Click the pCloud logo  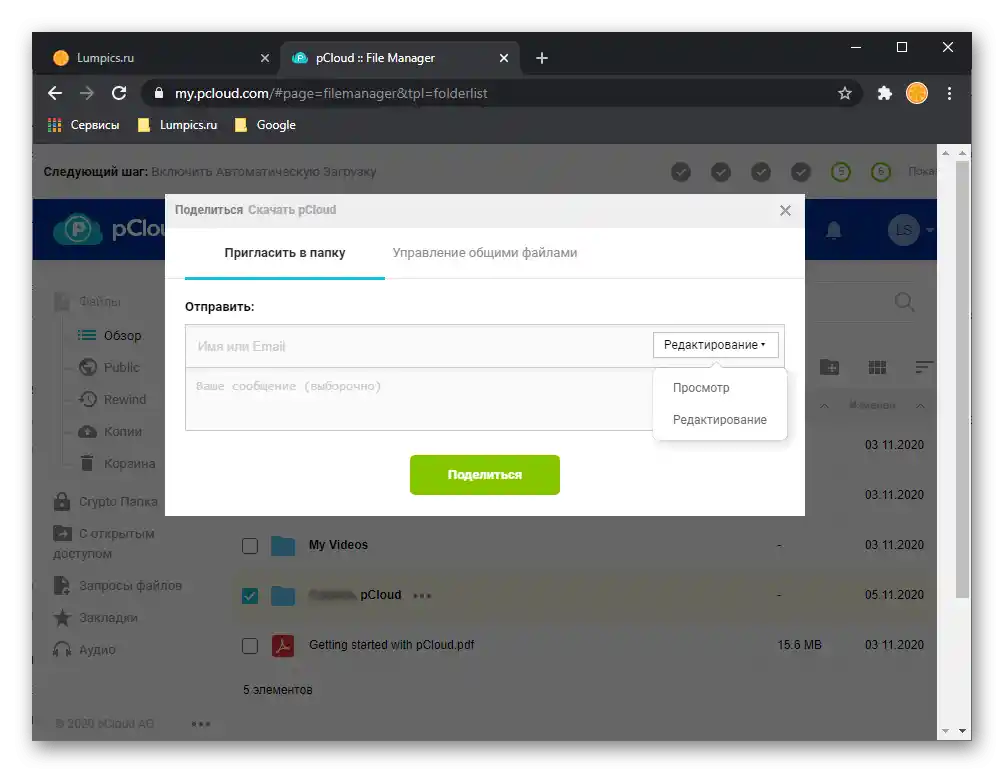pyautogui.click(x=108, y=229)
